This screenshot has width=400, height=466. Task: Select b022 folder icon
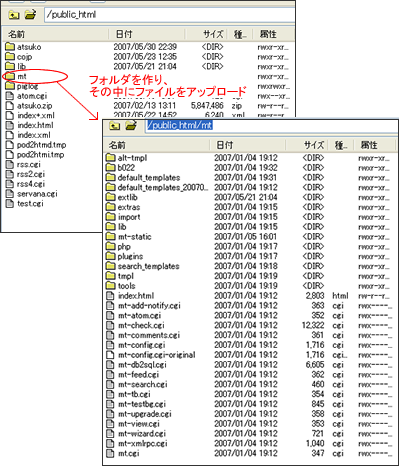tap(111, 167)
